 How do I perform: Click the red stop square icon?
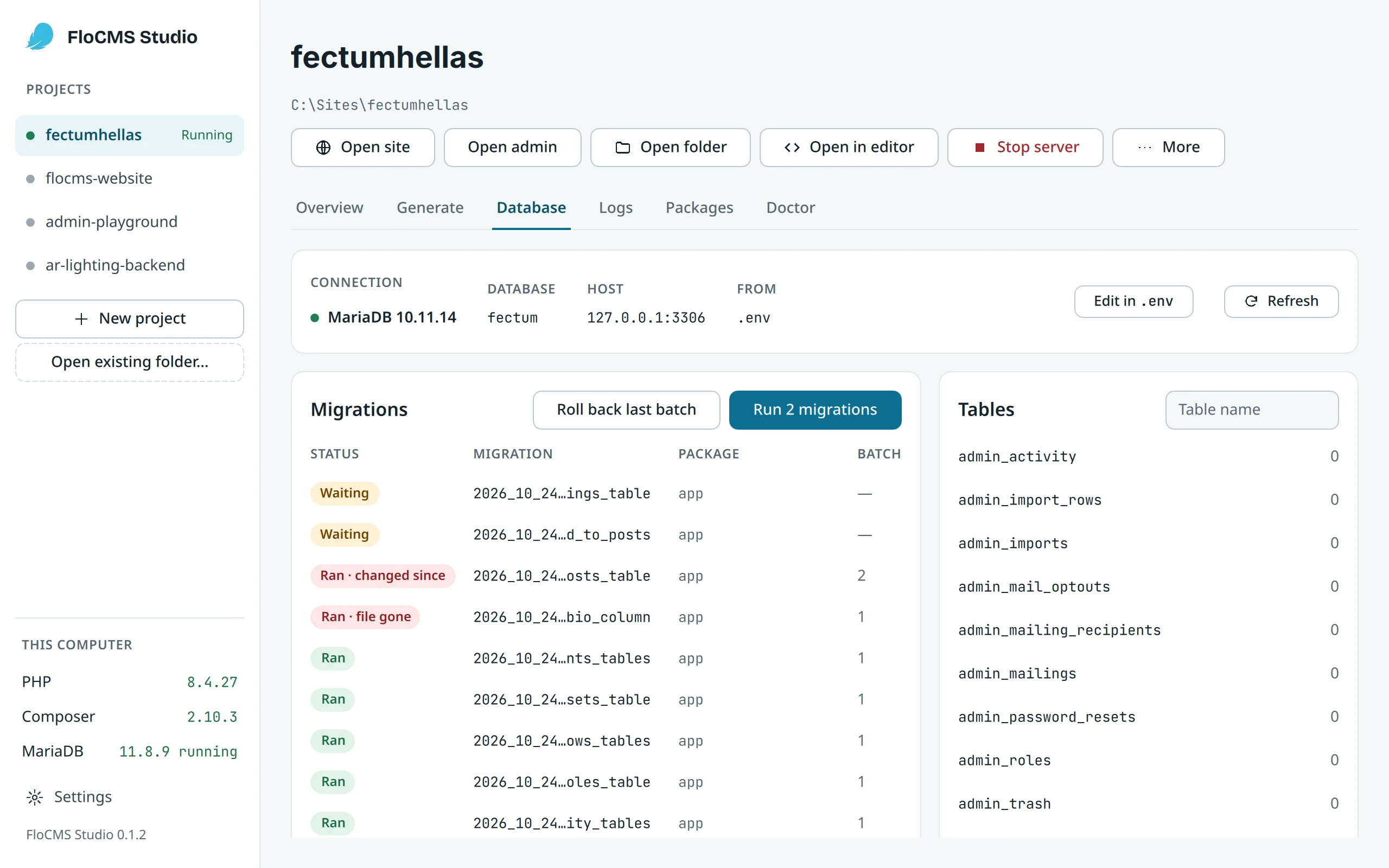pos(980,148)
